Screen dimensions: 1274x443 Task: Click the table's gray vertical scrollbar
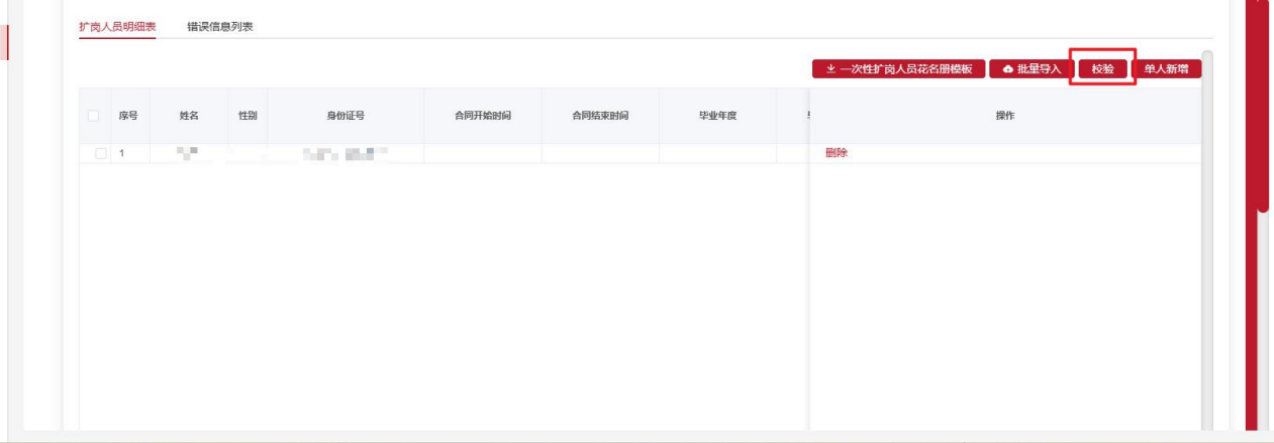1207,240
